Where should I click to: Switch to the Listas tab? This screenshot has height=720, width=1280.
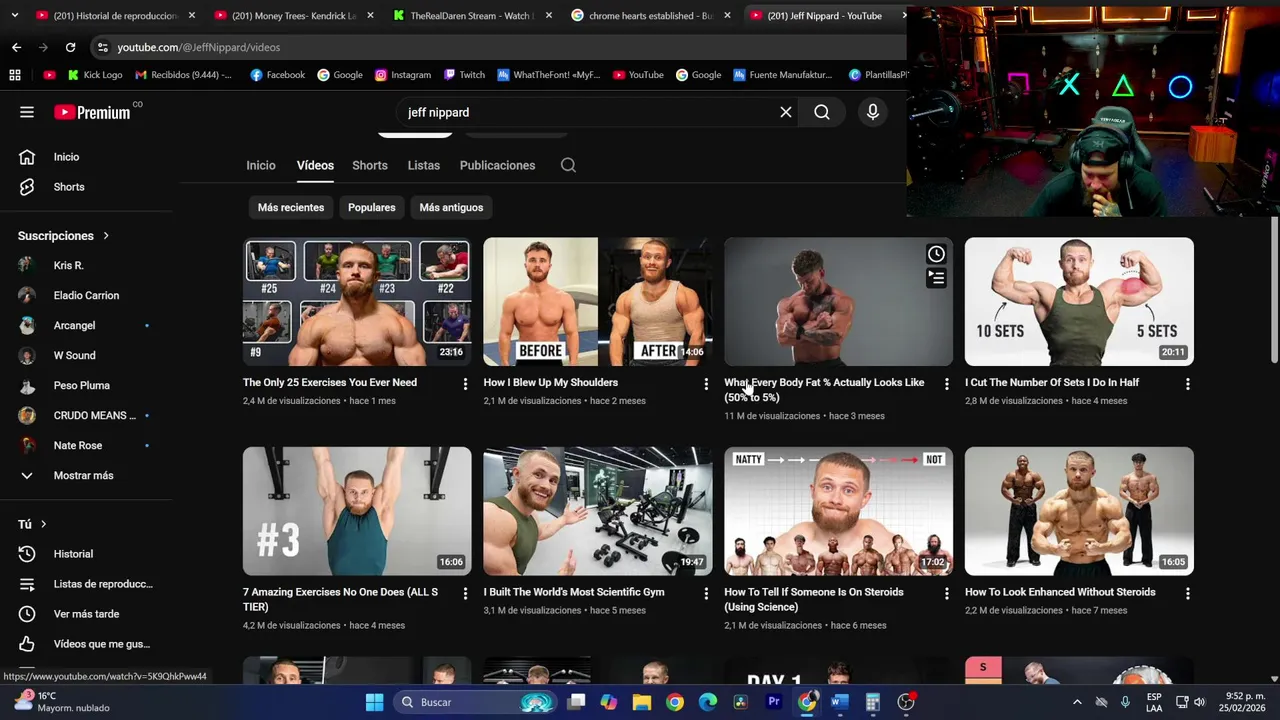pyautogui.click(x=424, y=165)
